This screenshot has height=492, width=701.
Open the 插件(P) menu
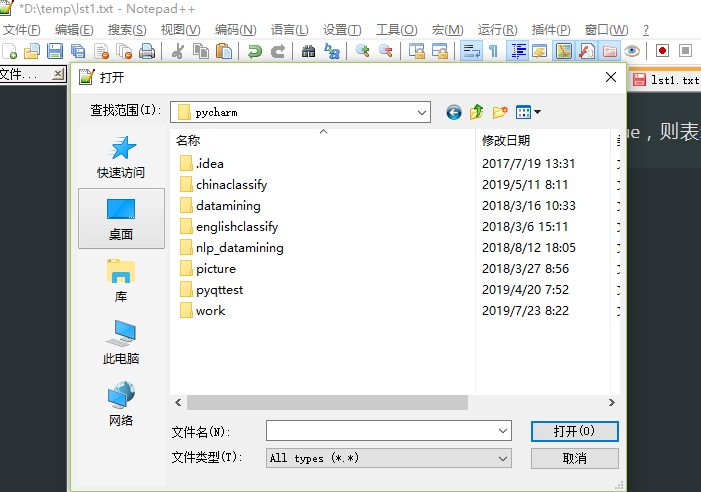[551, 29]
